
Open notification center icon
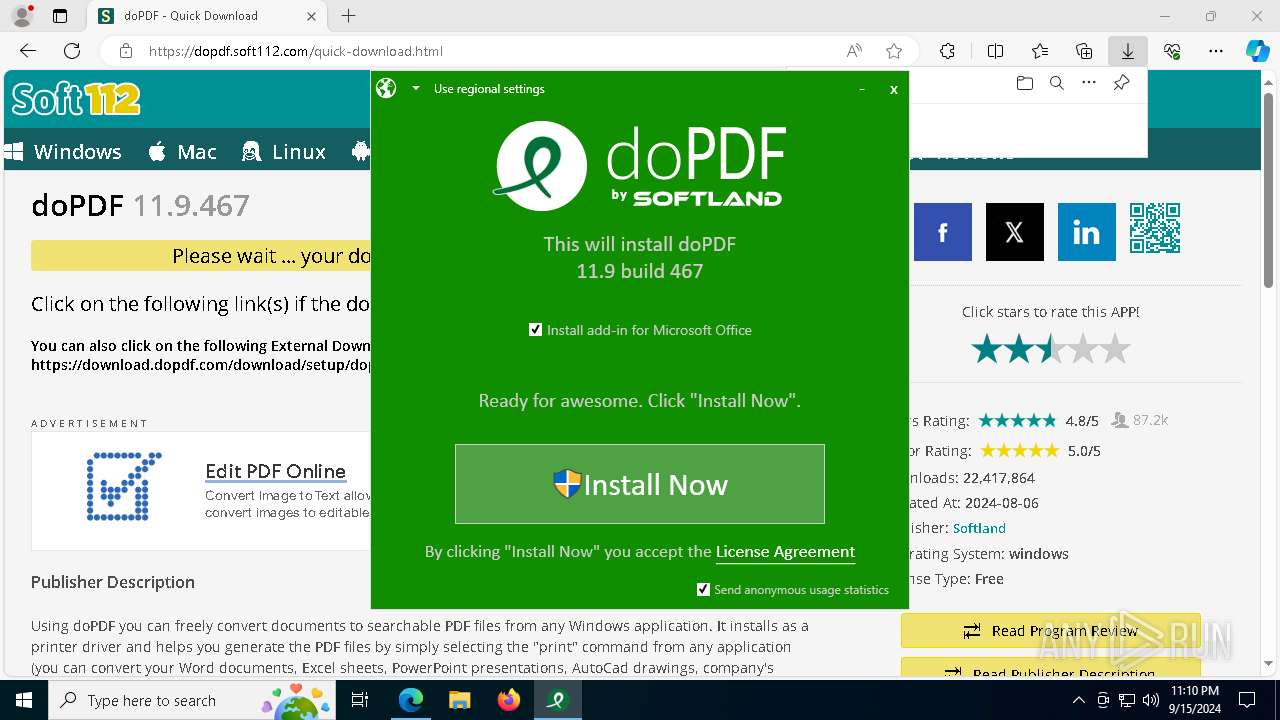[x=1247, y=700]
